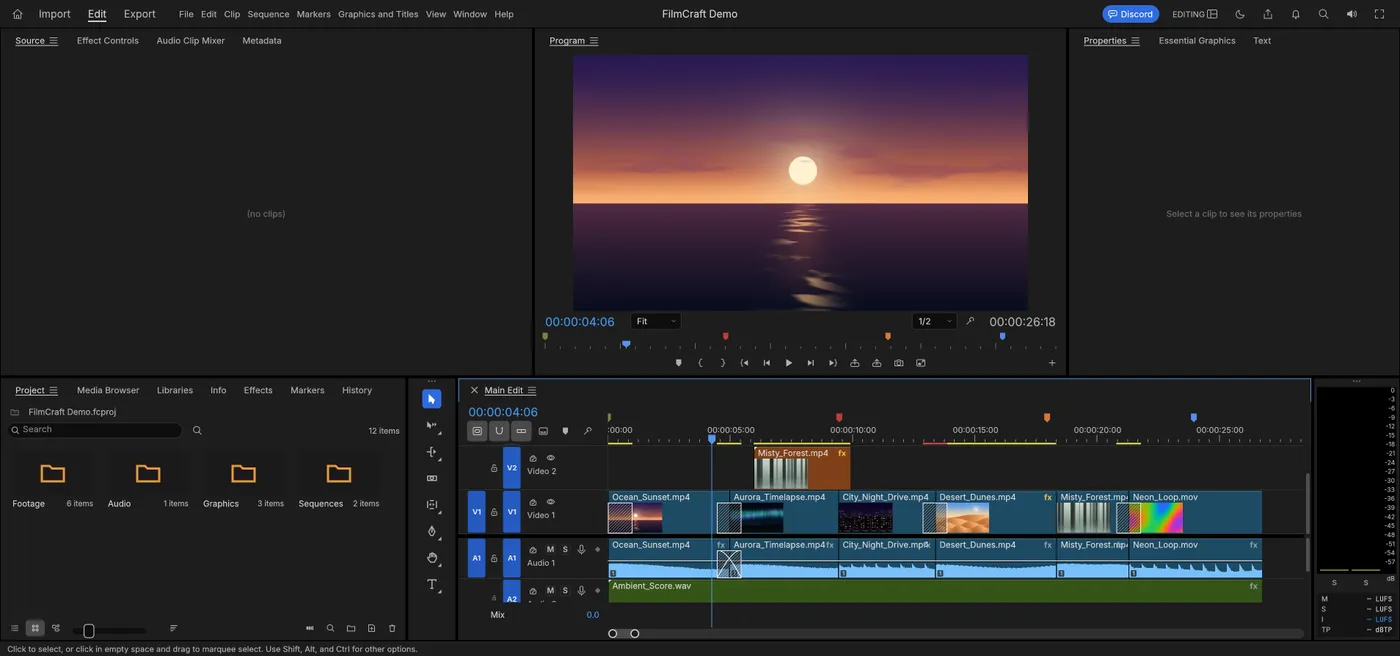Switch to the Essential Graphics tab
The image size is (1400, 656).
1197,41
